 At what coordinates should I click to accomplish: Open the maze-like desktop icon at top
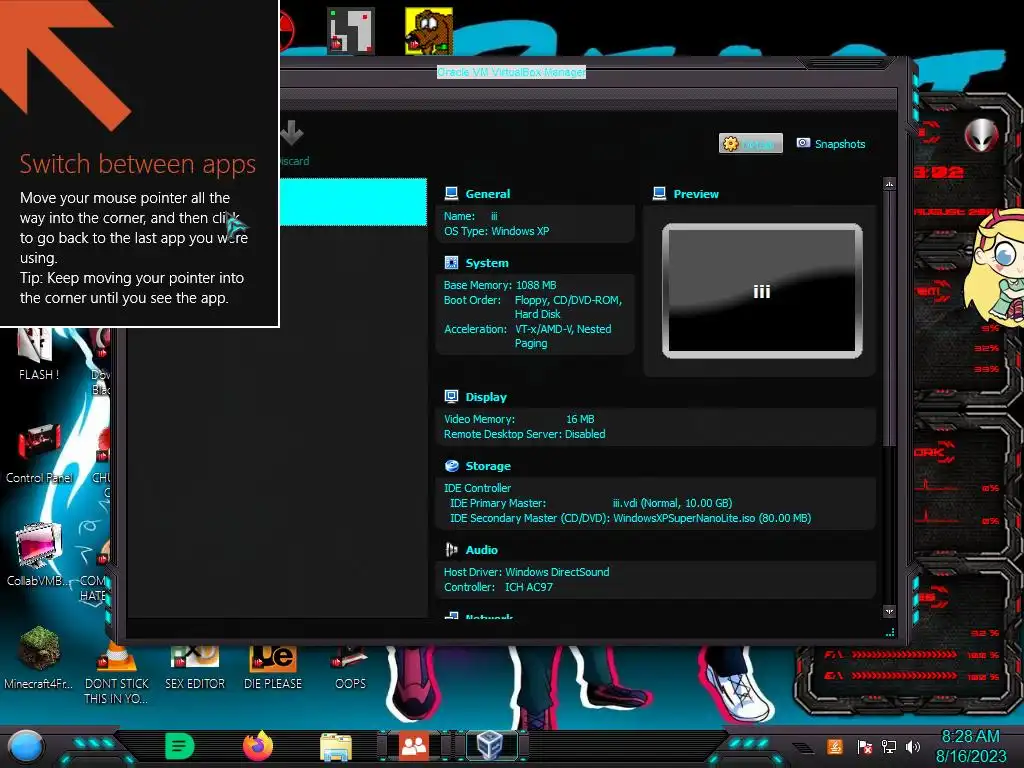[x=351, y=30]
